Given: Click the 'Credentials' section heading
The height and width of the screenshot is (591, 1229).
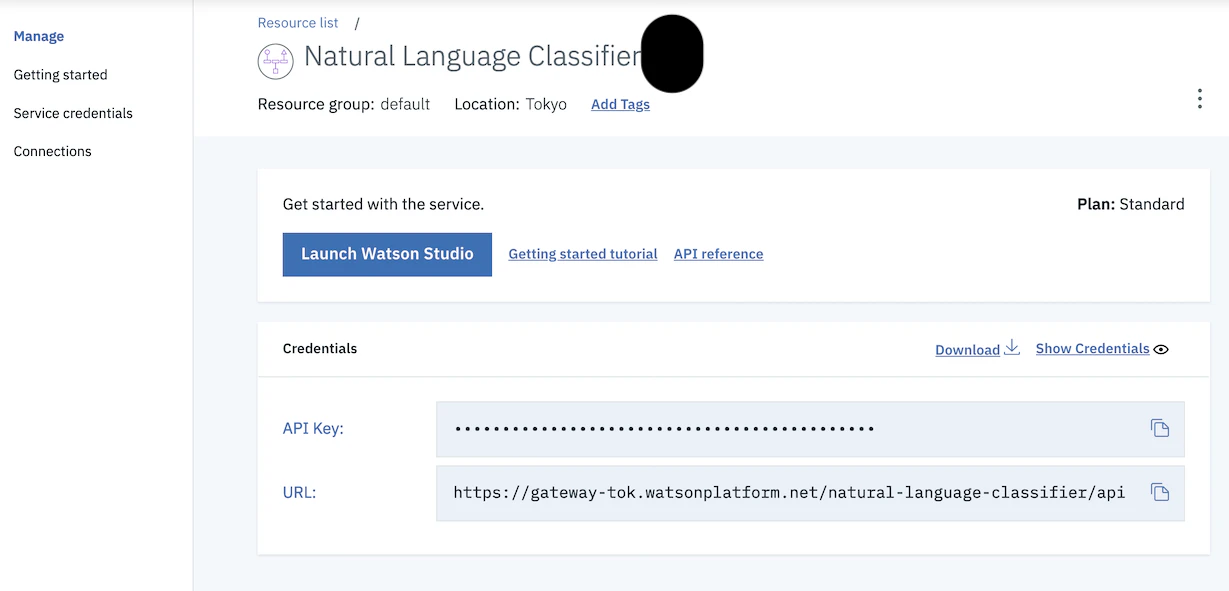Looking at the screenshot, I should pyautogui.click(x=320, y=348).
